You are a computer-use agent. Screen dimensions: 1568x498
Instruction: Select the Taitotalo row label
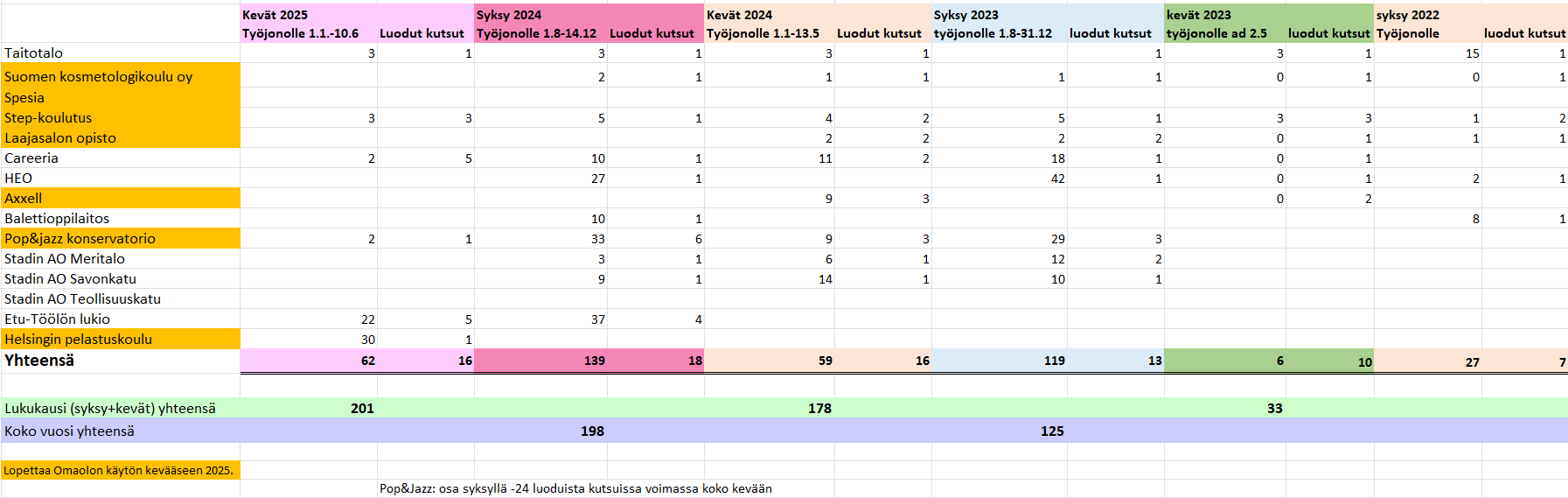coord(121,53)
